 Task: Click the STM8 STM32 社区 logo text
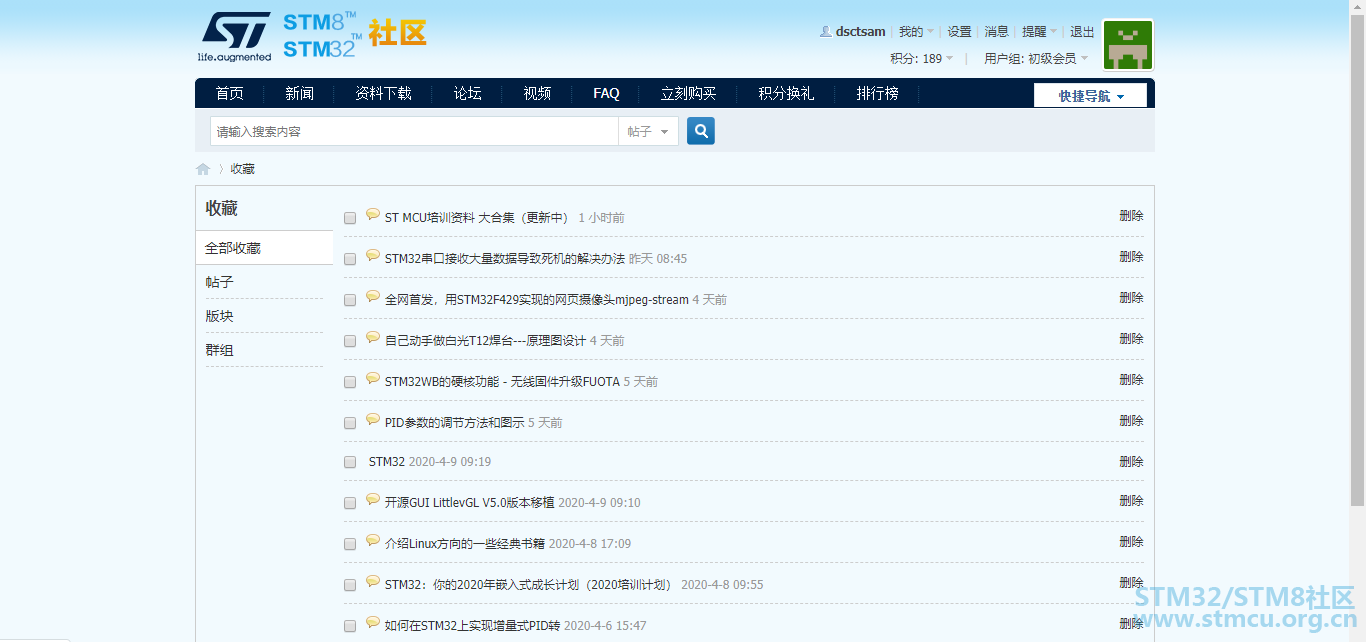(x=354, y=35)
